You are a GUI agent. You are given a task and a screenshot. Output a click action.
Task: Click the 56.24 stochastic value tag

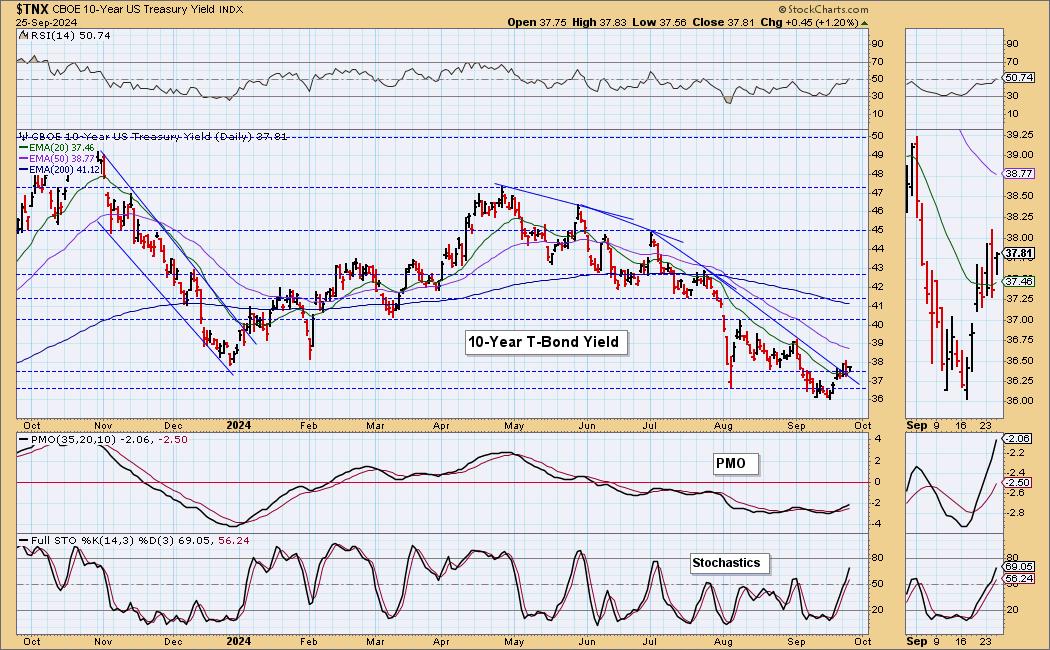1019,578
